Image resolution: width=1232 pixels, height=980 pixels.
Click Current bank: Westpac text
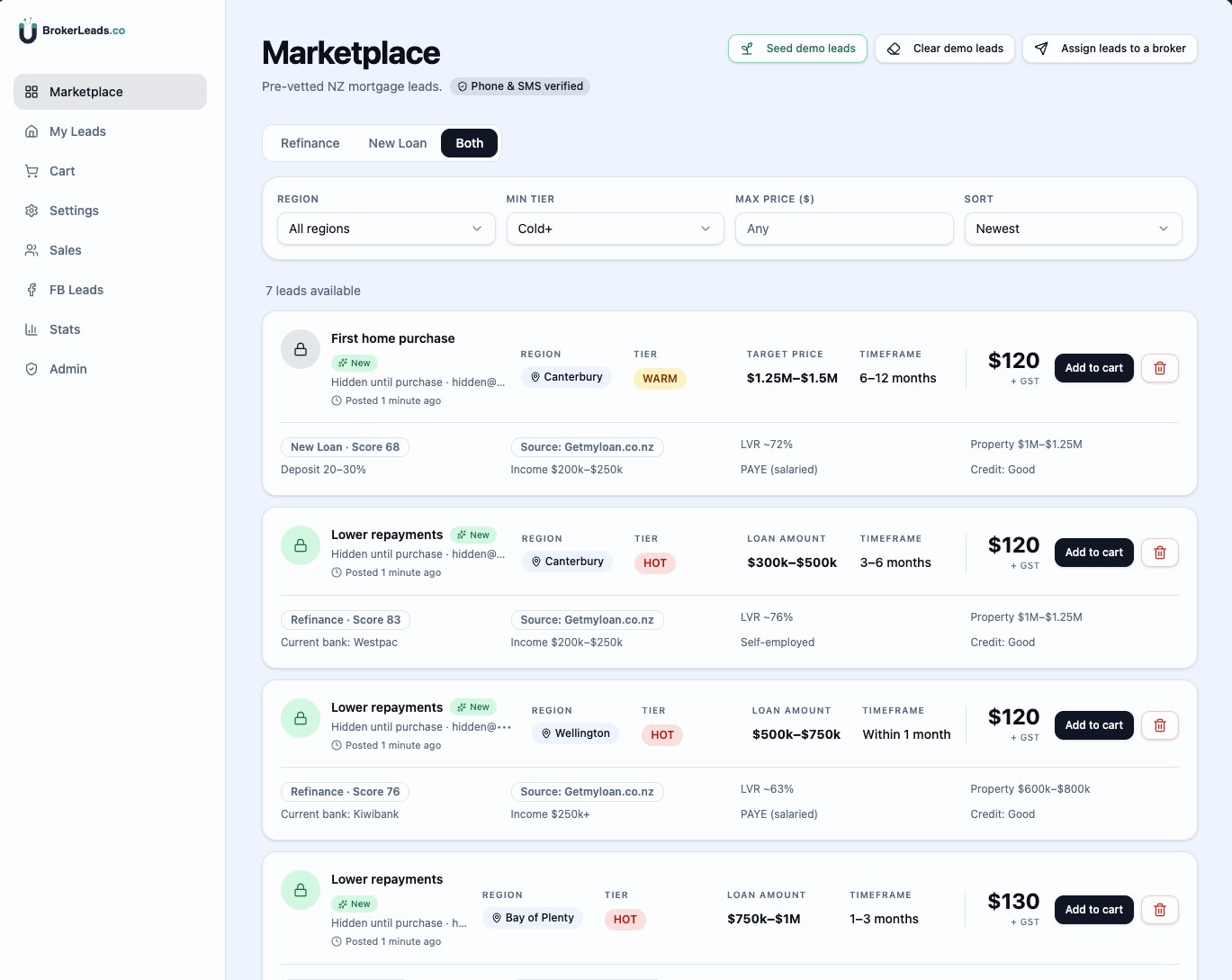[339, 643]
